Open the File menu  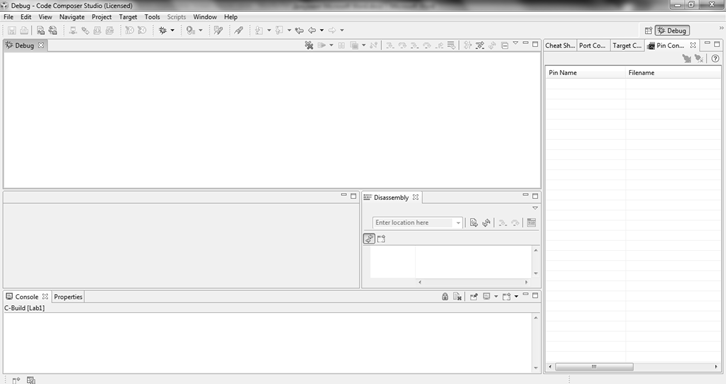click(8, 17)
